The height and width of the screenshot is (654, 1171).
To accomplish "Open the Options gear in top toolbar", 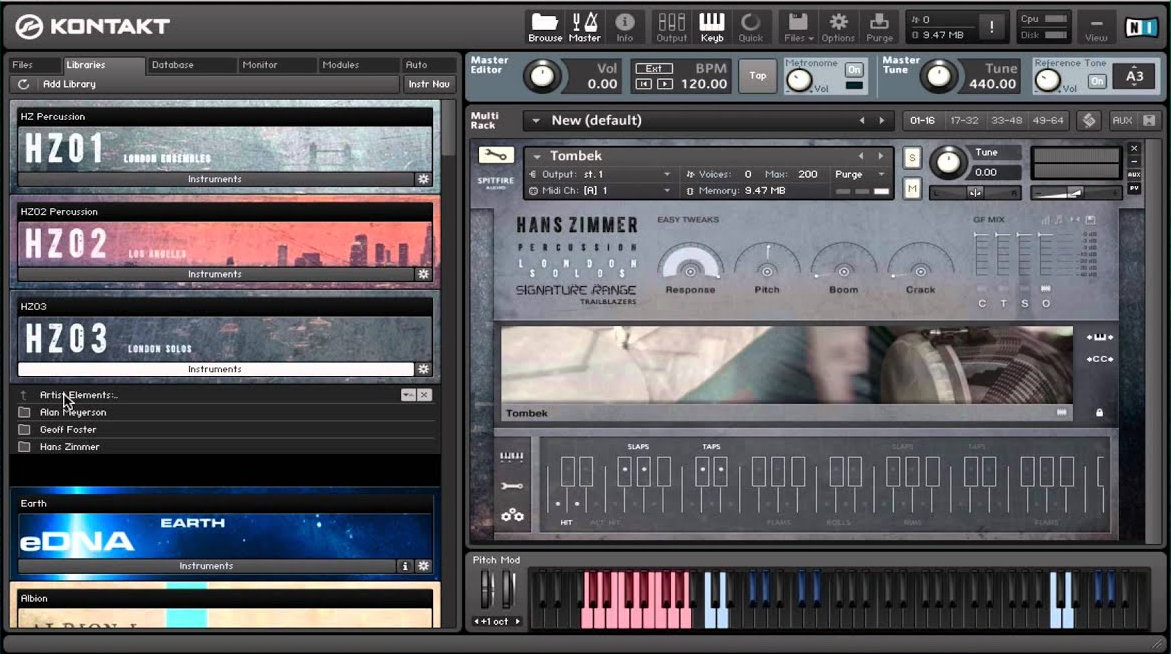I will click(x=838, y=27).
